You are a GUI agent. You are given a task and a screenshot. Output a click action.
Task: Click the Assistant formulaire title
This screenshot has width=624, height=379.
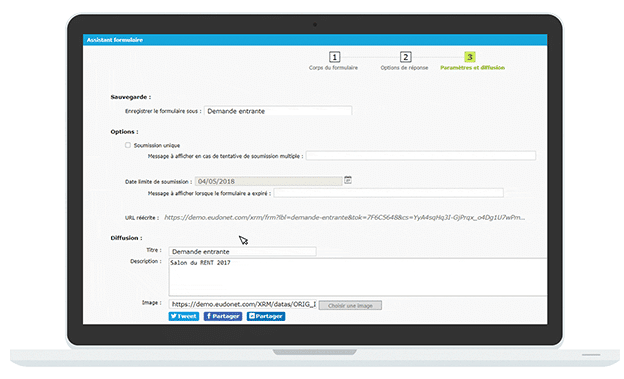[115, 40]
